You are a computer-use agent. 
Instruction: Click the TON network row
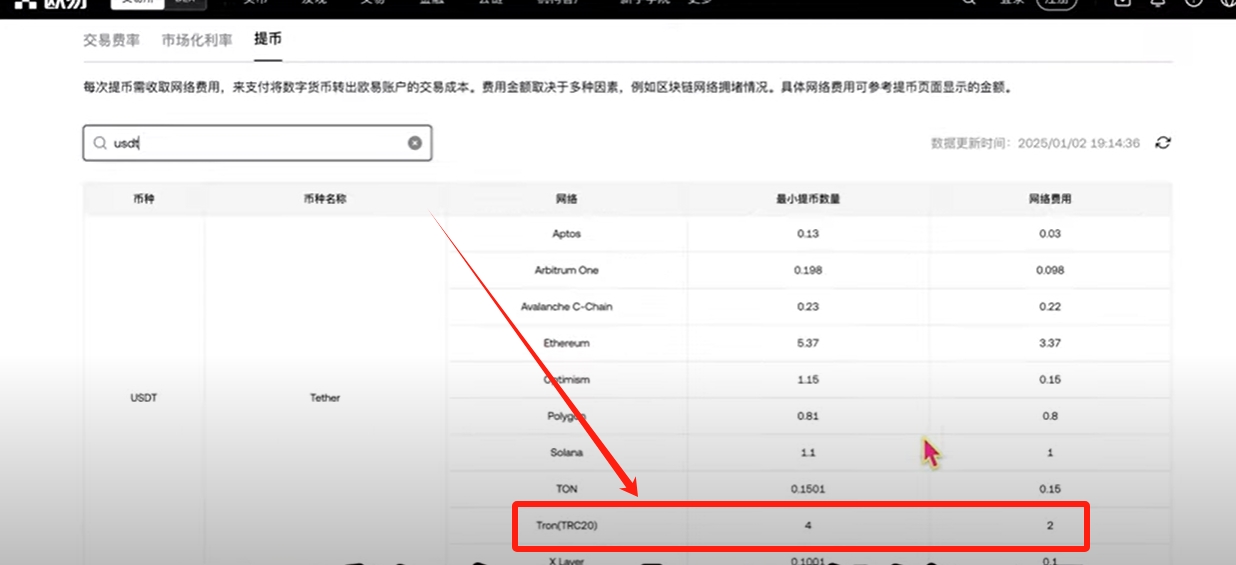(x=808, y=489)
